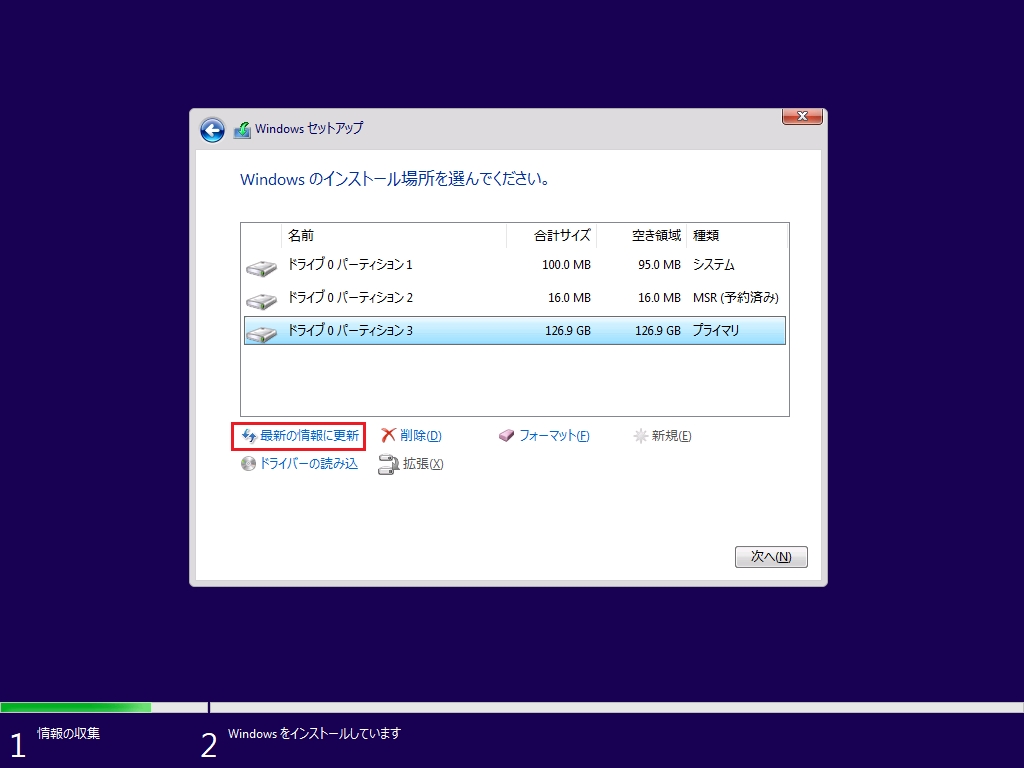Select ドライブ 0 パーティション 2 row
Screen dimensions: 1024x768
(515, 298)
